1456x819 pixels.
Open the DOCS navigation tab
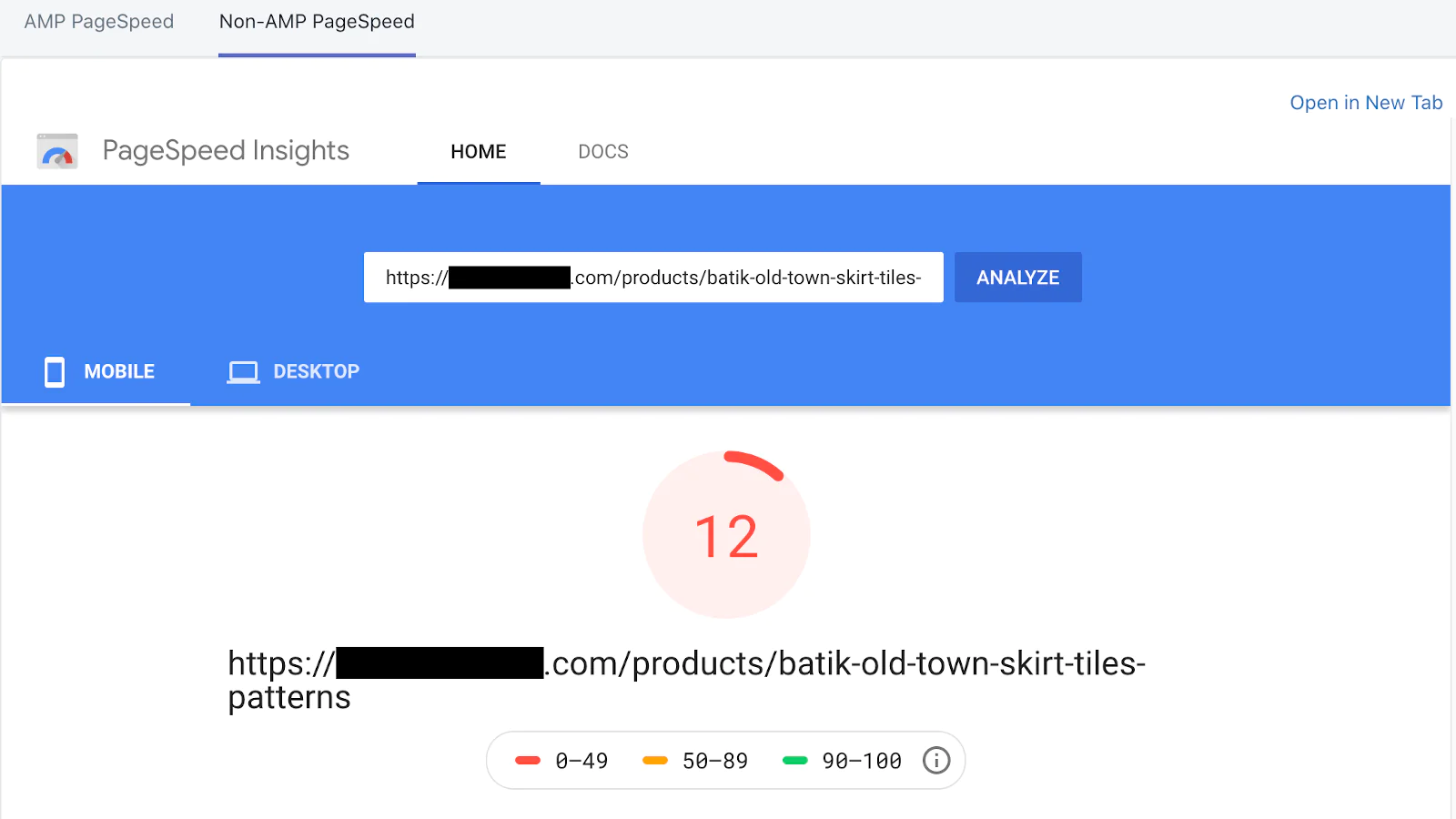click(603, 152)
